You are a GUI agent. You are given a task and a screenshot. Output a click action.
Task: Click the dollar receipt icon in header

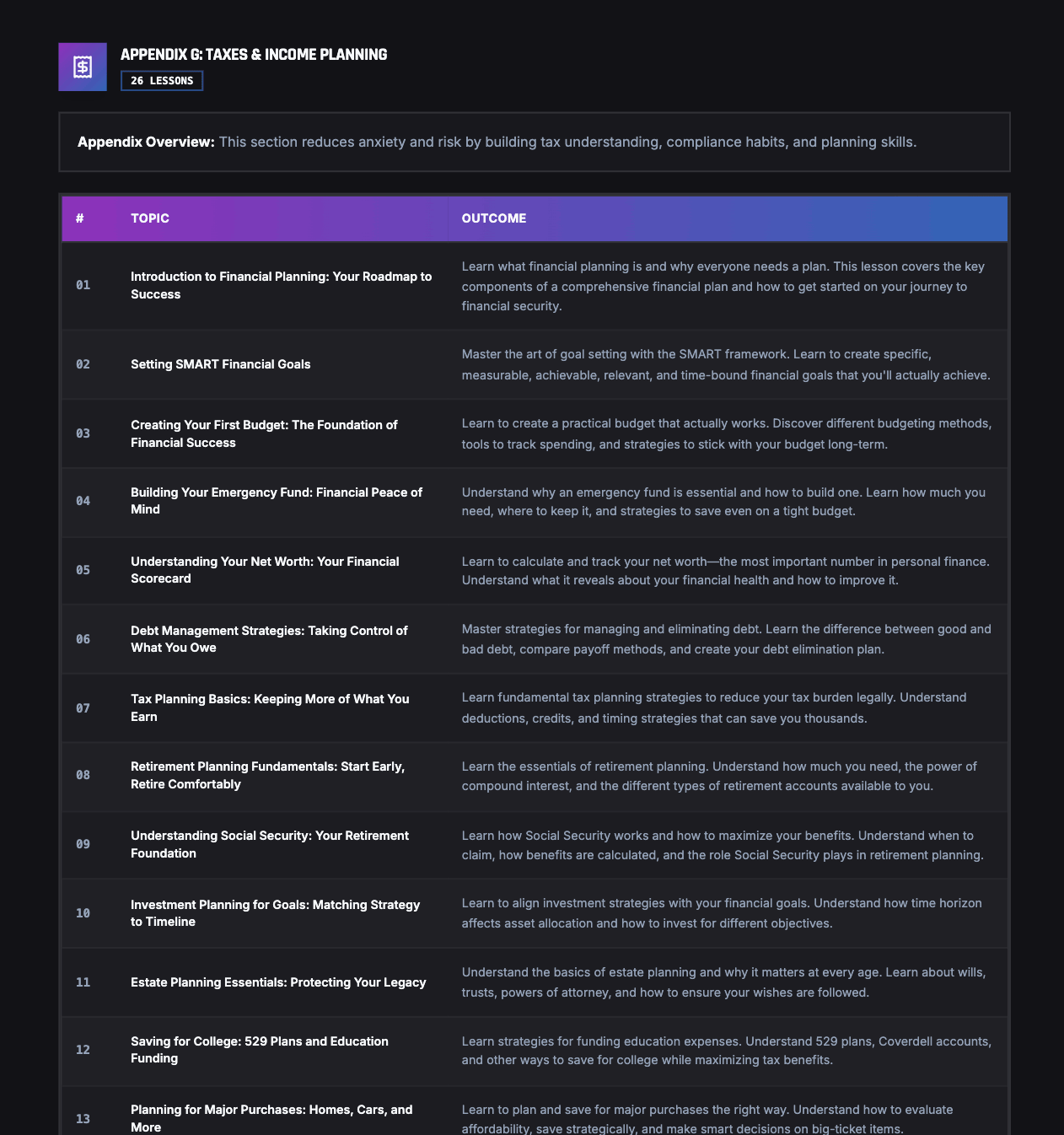(83, 67)
